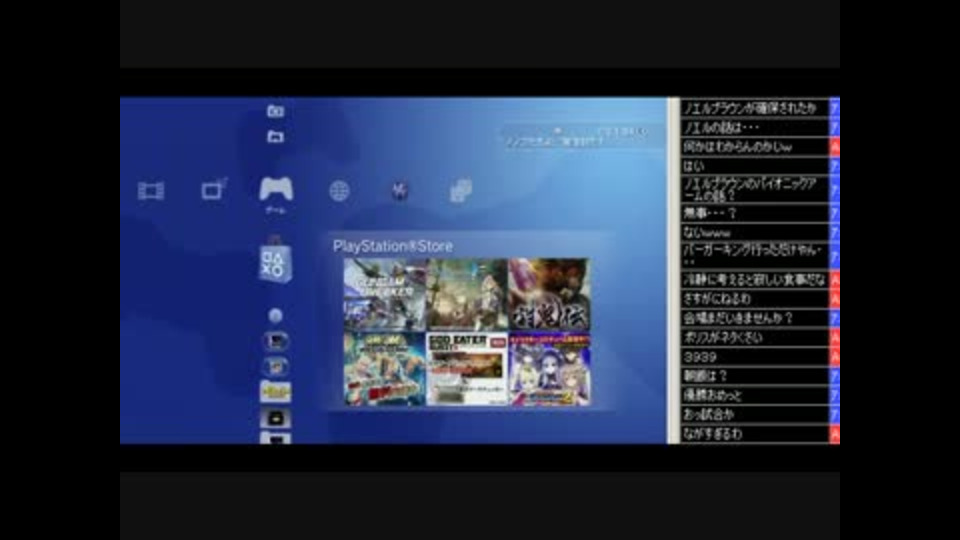Select the comment '無事・・・？' row
This screenshot has width=960, height=540.
coord(754,213)
